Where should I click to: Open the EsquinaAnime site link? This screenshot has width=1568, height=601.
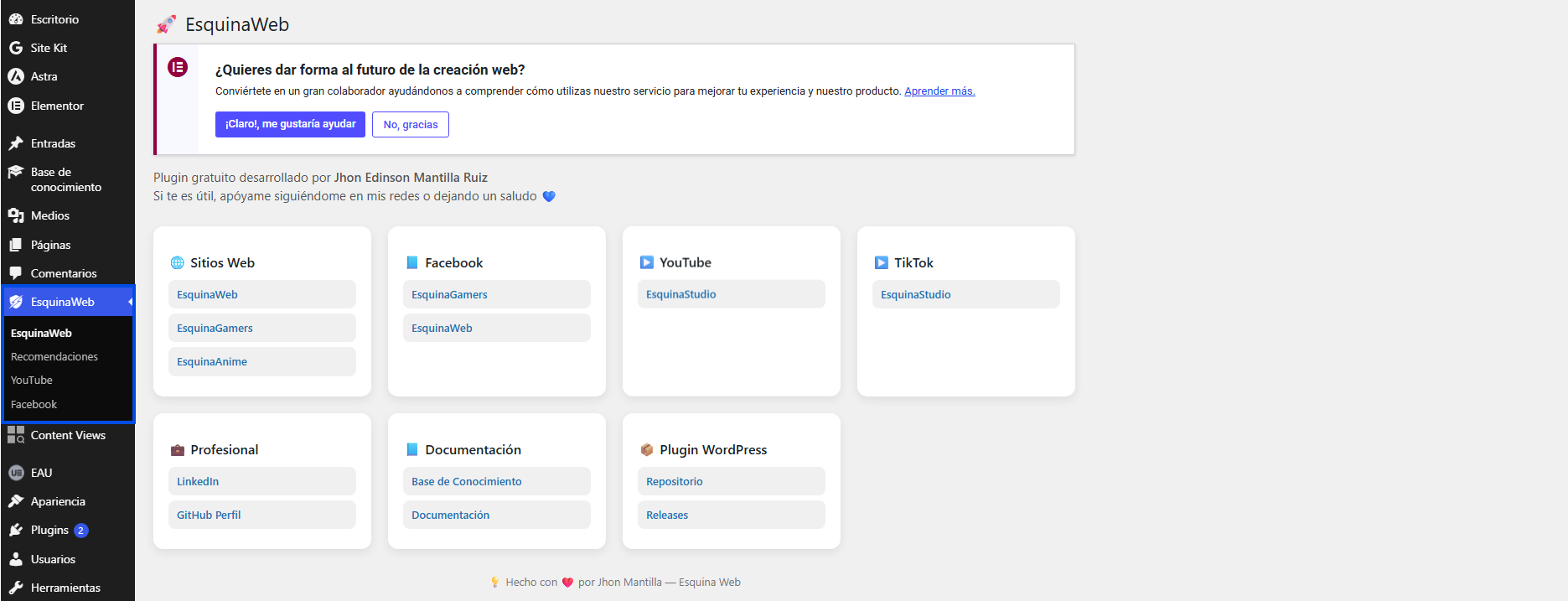pyautogui.click(x=262, y=361)
